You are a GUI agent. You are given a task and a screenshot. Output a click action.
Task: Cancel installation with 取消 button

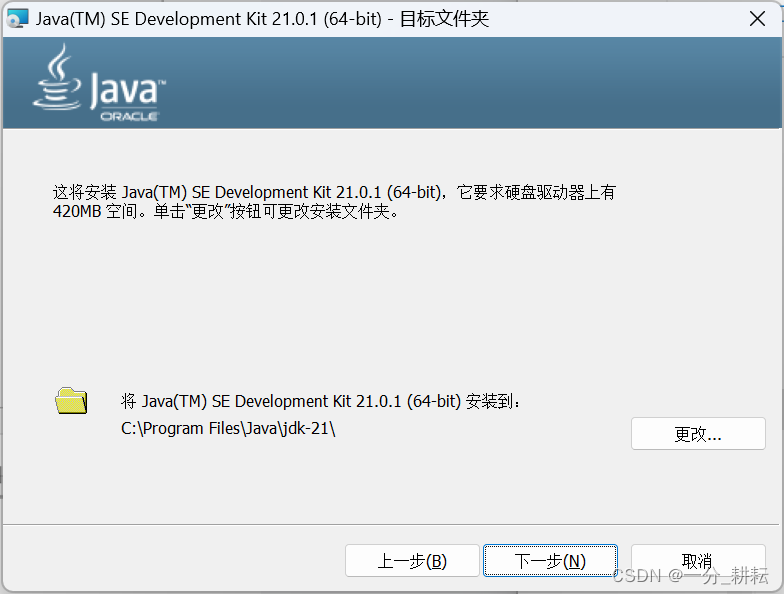pyautogui.click(x=698, y=560)
